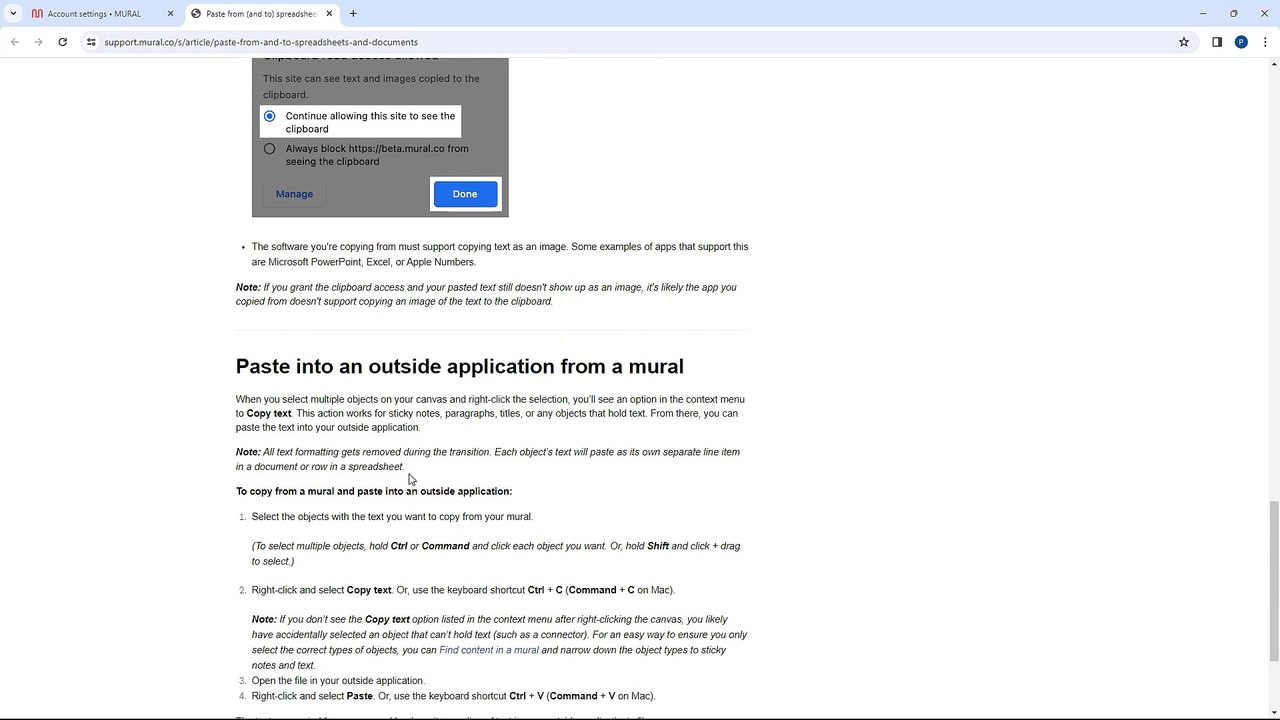Click note 'If you grant the clipboard access'
This screenshot has height=720, width=1280.
[x=486, y=294]
